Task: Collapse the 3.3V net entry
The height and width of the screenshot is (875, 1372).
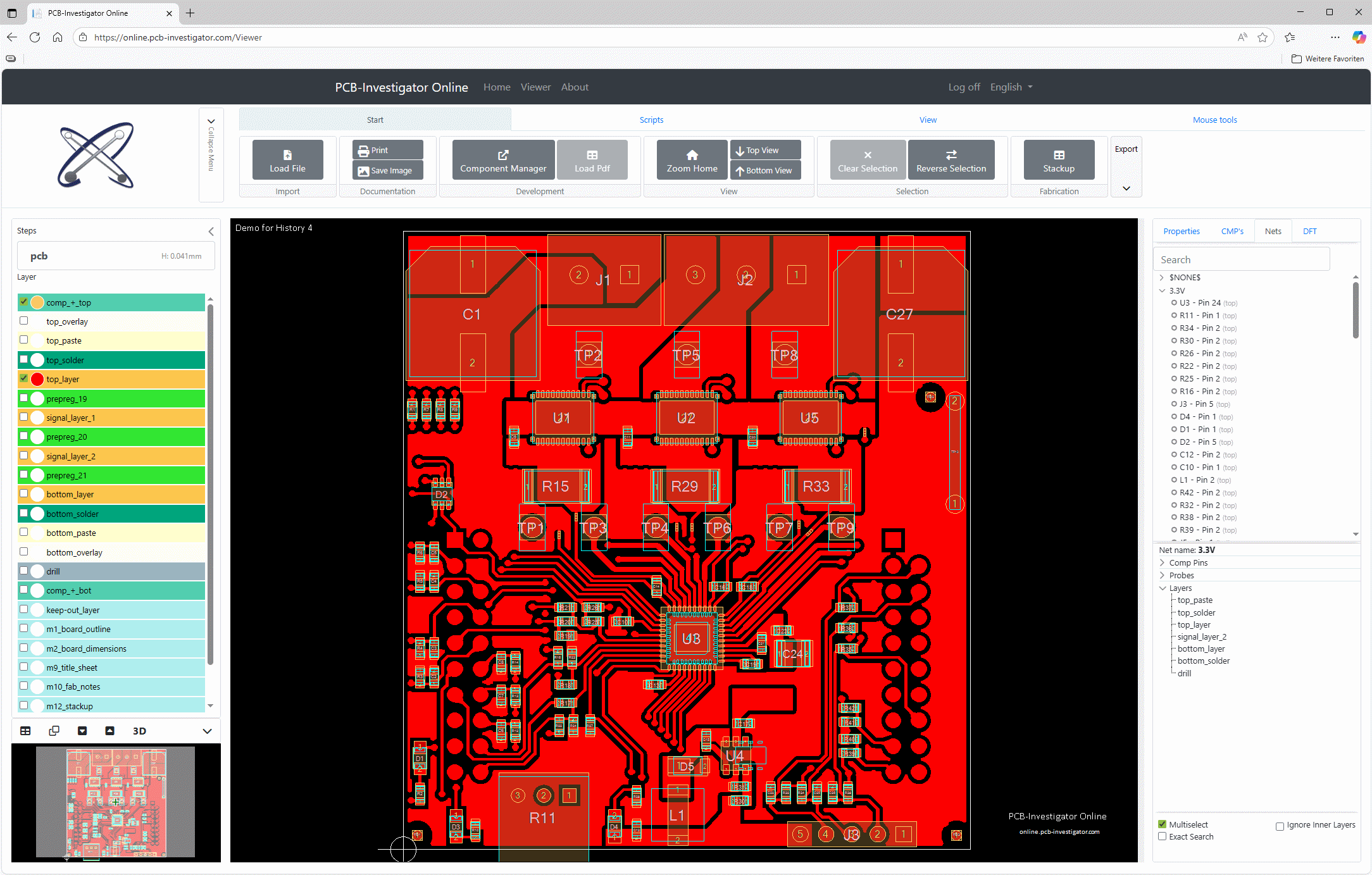Action: coord(1162,290)
